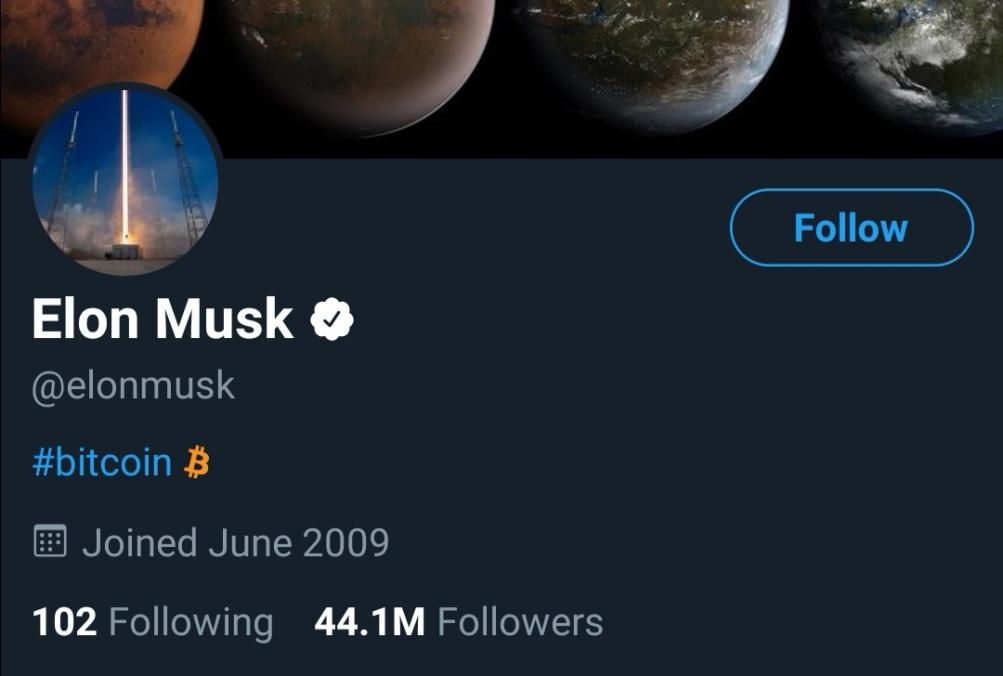
Task: Click the Follow button
Action: pos(851,228)
